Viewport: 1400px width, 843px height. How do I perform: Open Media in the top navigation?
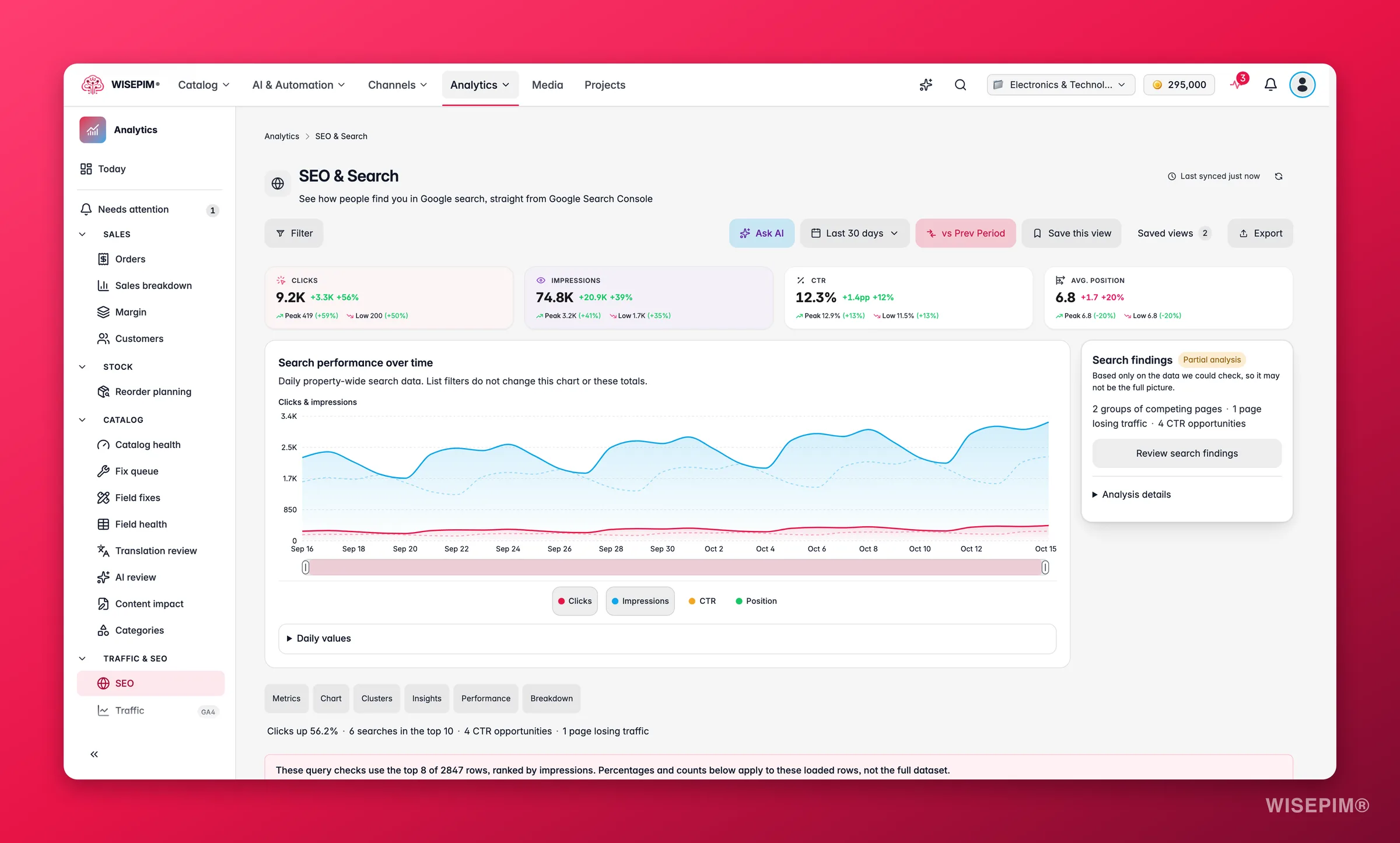tap(547, 85)
